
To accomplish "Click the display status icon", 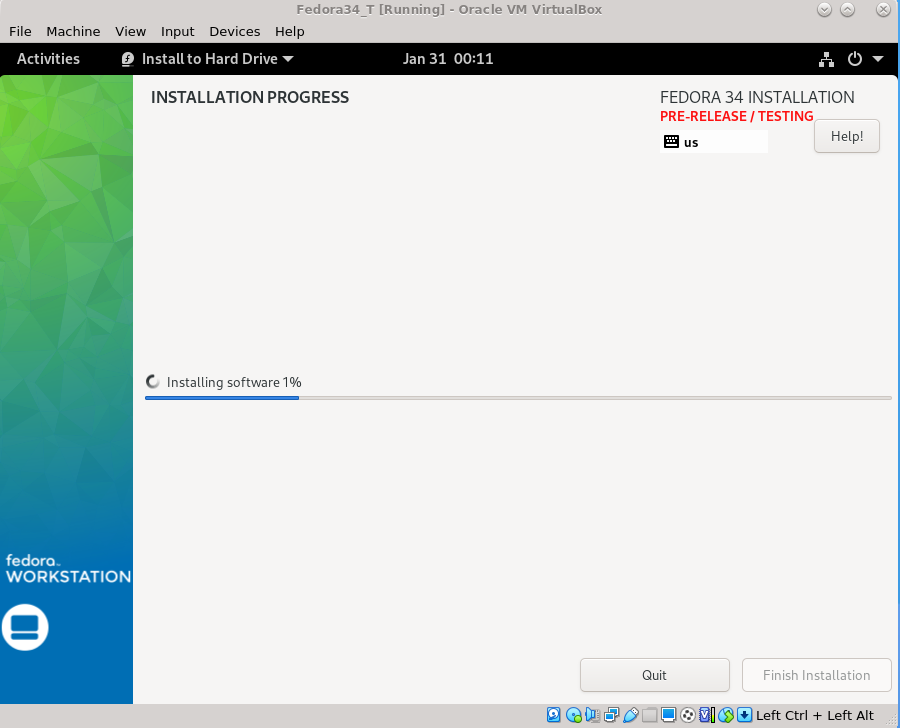I will [x=668, y=715].
